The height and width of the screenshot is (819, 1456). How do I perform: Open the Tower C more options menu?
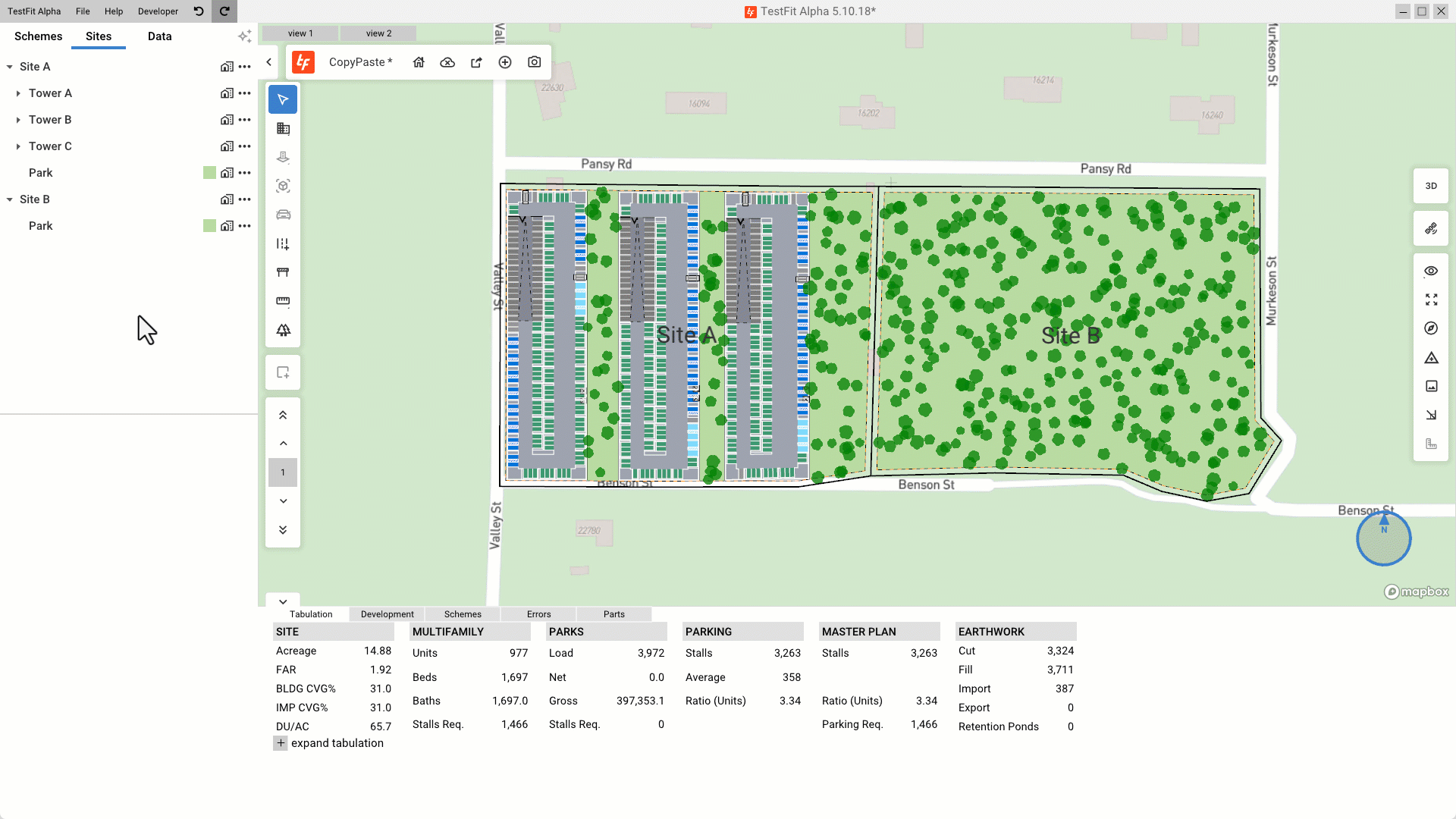(x=244, y=146)
